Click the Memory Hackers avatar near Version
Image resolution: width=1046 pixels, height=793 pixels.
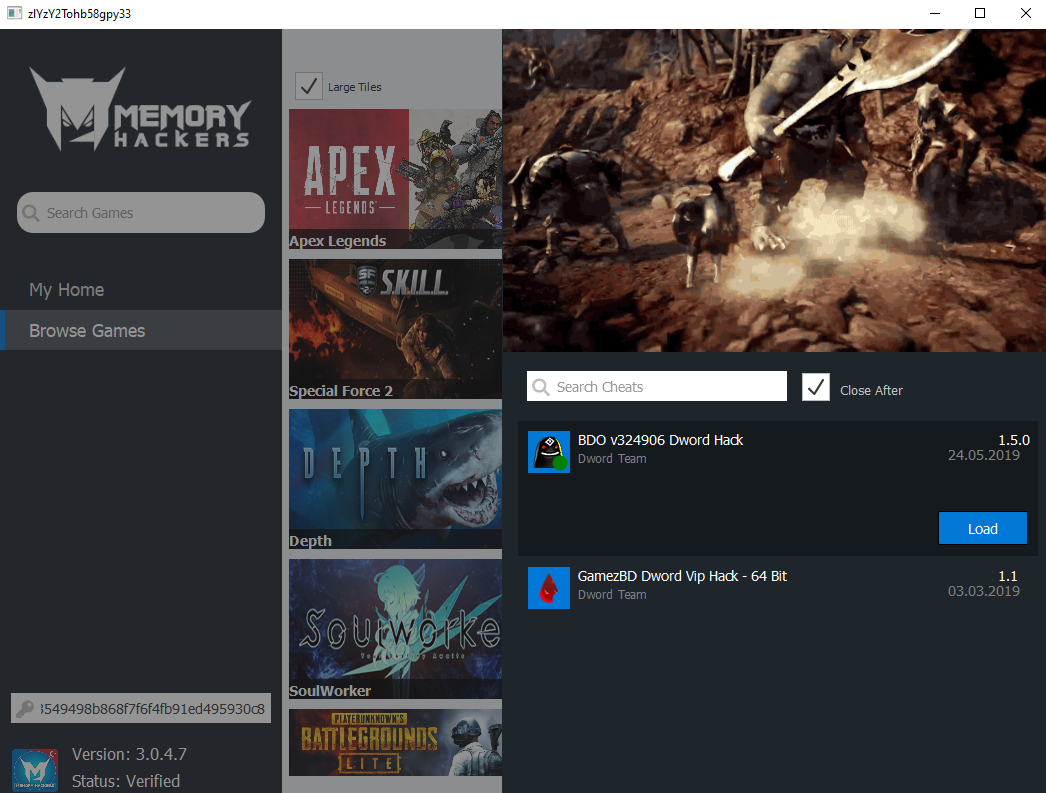coord(35,770)
